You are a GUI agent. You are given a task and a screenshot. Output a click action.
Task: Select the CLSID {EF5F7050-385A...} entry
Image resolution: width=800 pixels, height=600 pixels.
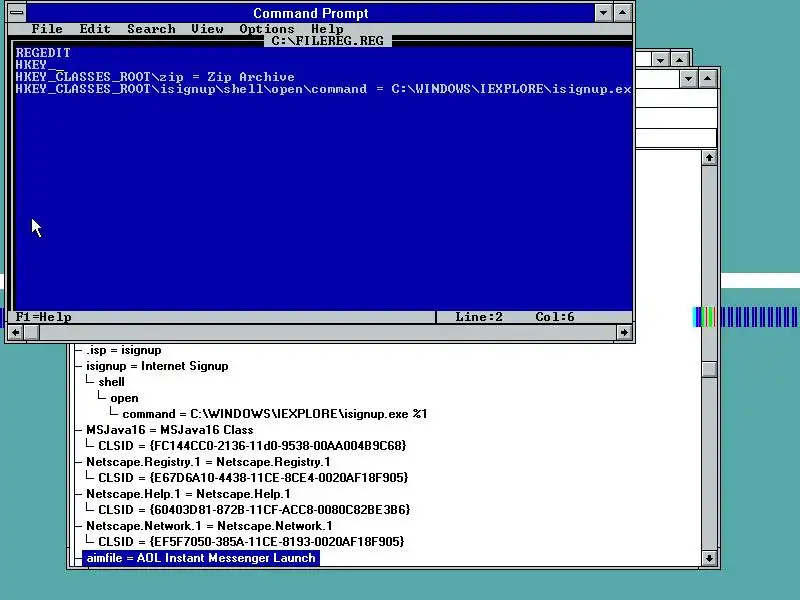click(251, 541)
